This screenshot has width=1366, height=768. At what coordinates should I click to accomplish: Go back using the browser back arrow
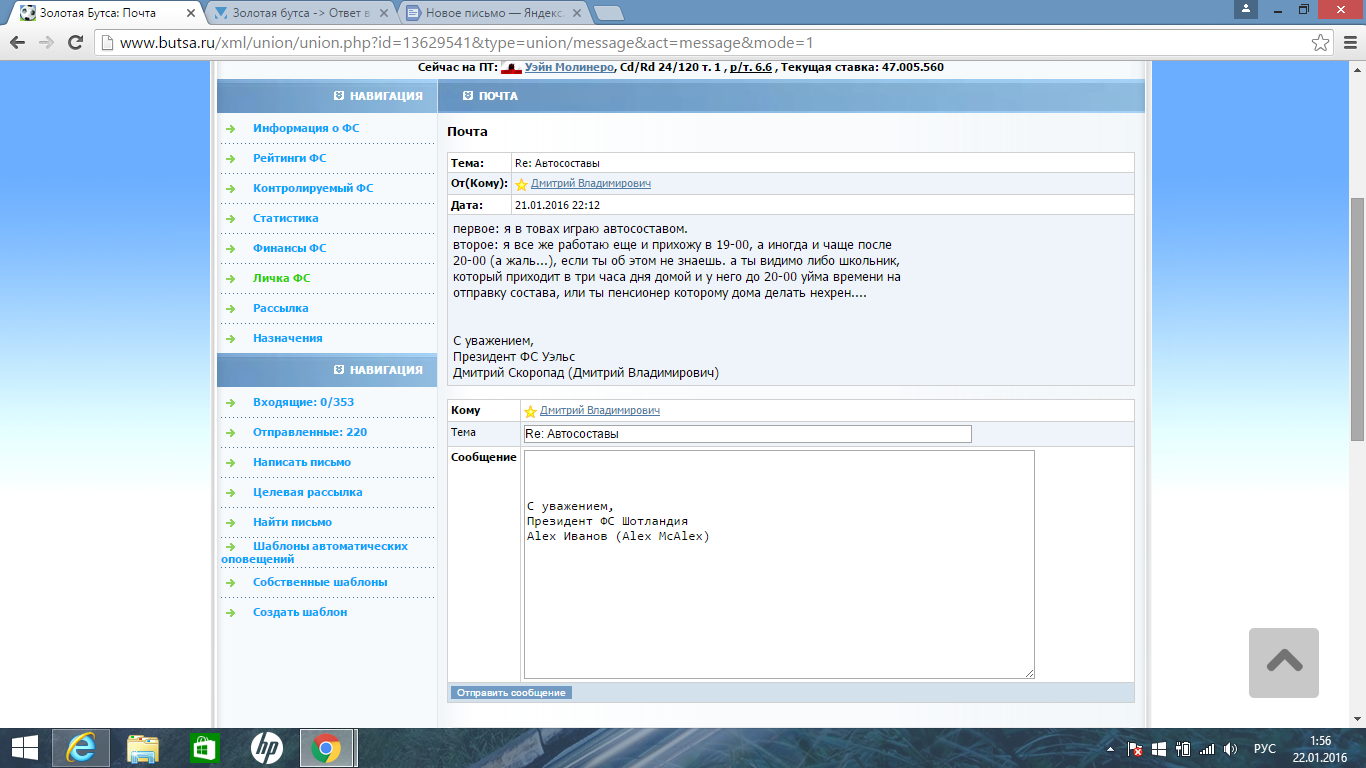click(x=17, y=43)
